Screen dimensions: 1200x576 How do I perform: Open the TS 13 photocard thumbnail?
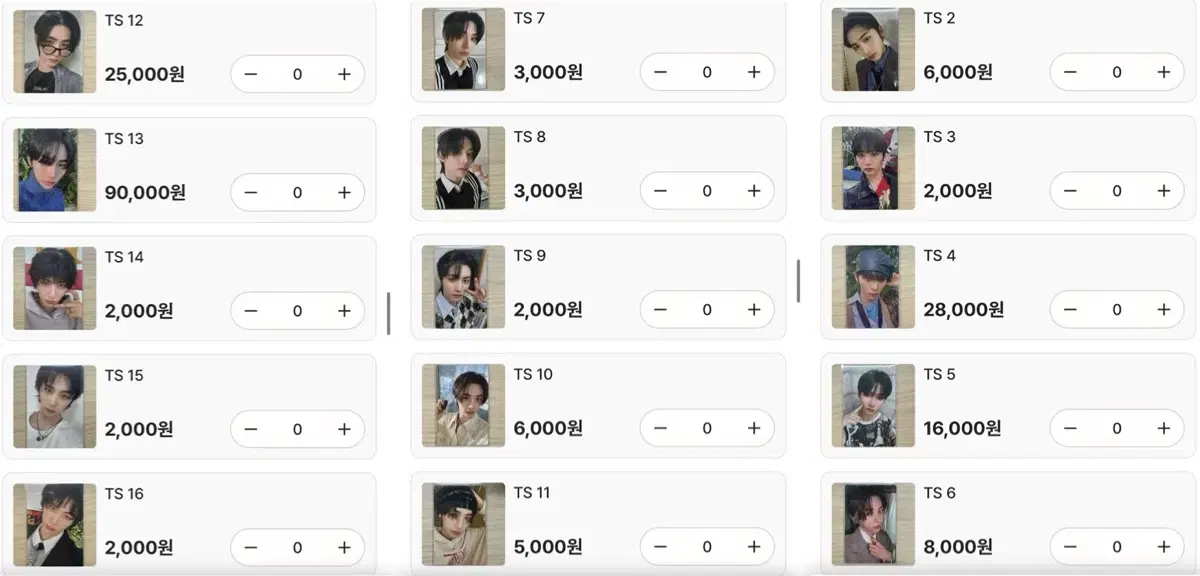tap(55, 170)
